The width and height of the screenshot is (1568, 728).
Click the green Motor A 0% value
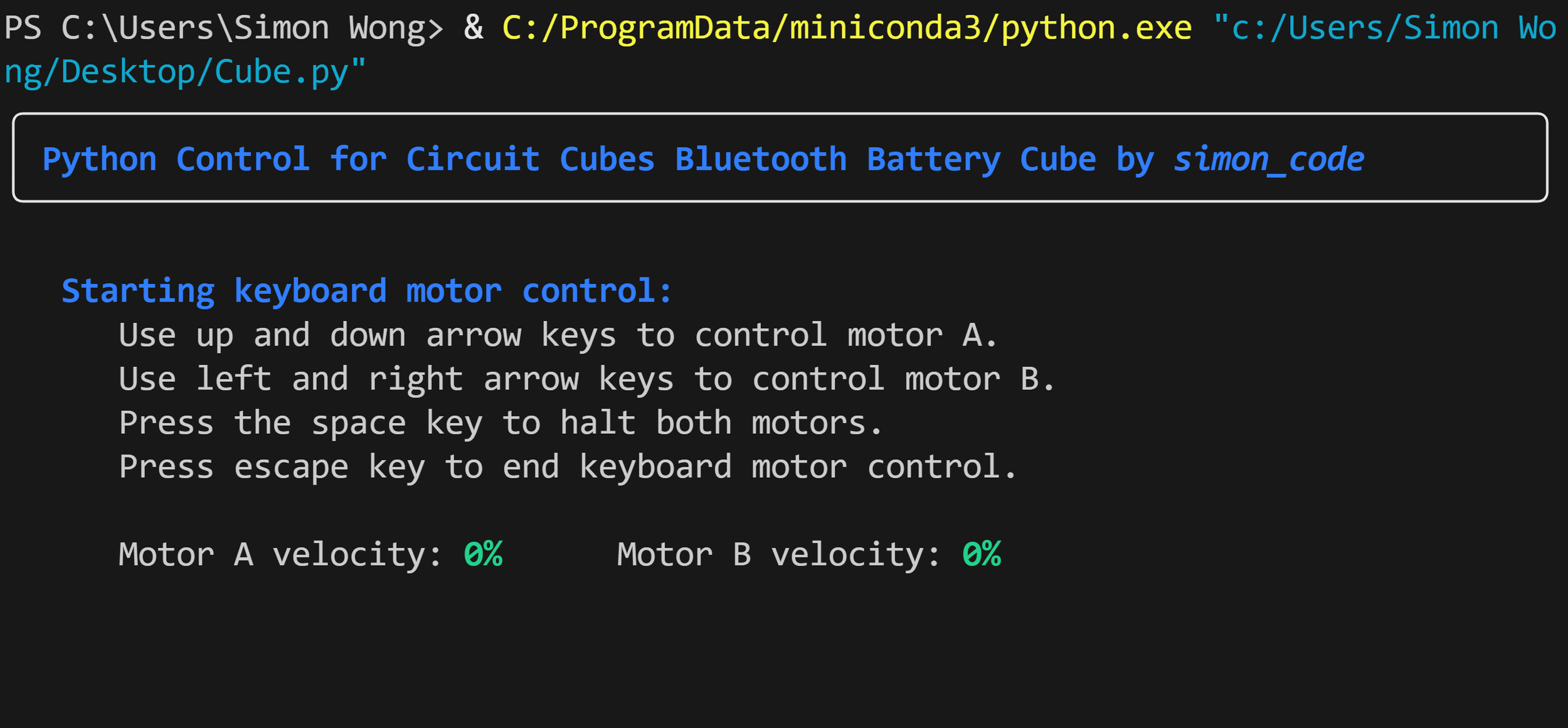[x=483, y=555]
